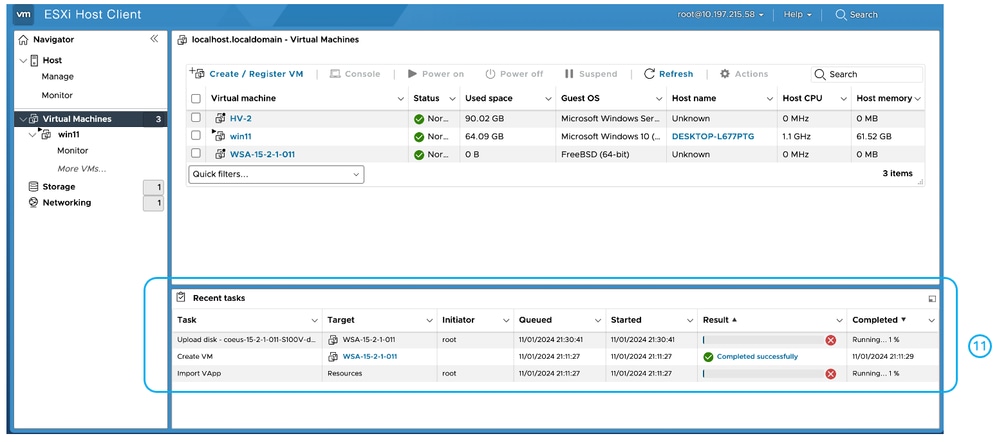The height and width of the screenshot is (442, 999).
Task: Click the green status icon for win11
Action: tap(419, 136)
